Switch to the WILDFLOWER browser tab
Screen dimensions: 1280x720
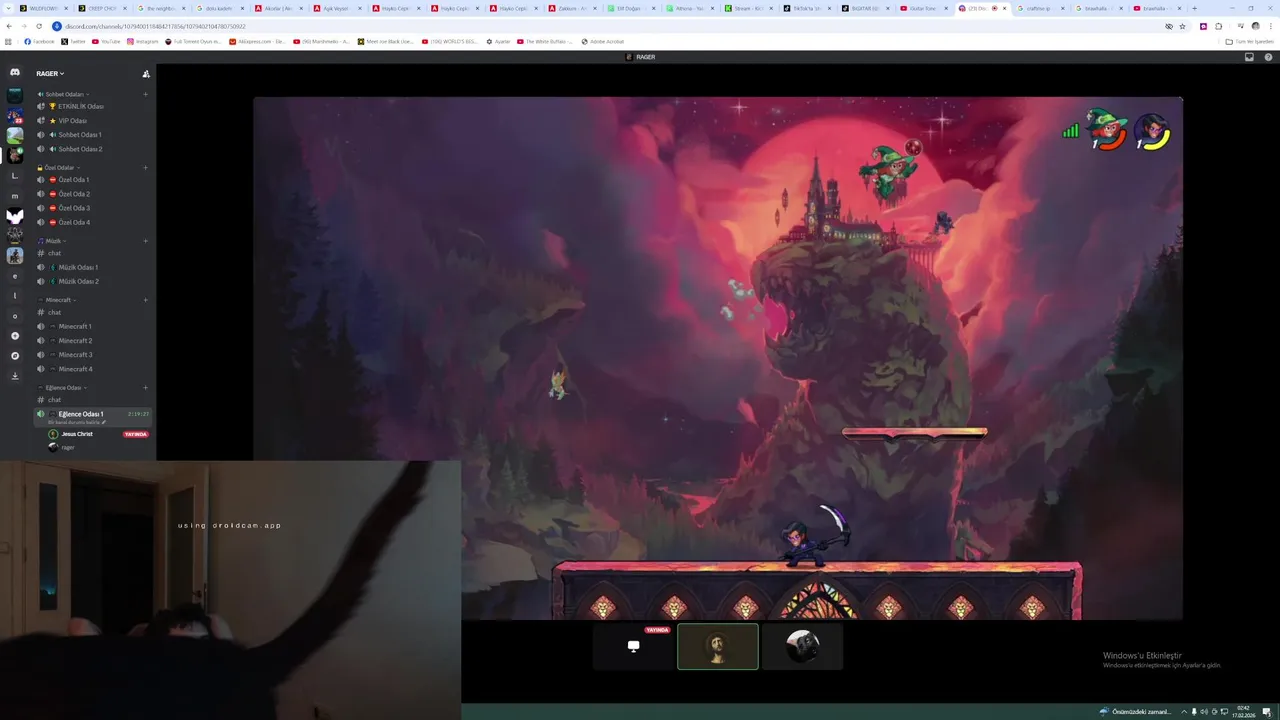42,8
